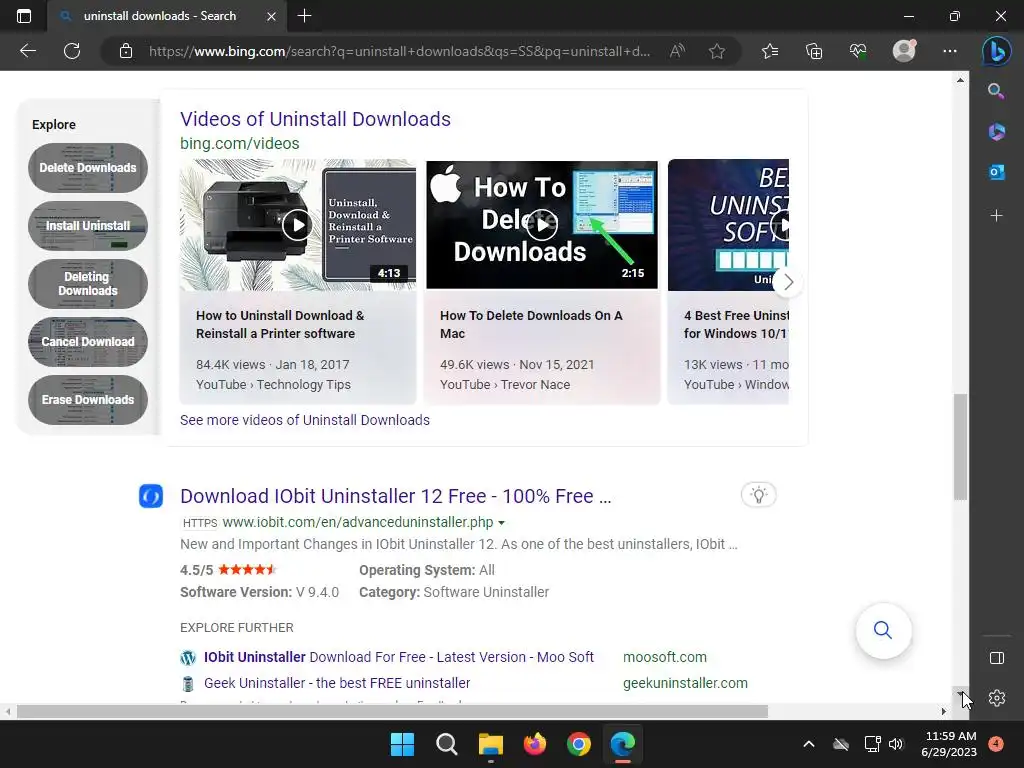
Task: Show hidden system tray icons
Action: pyautogui.click(x=808, y=744)
